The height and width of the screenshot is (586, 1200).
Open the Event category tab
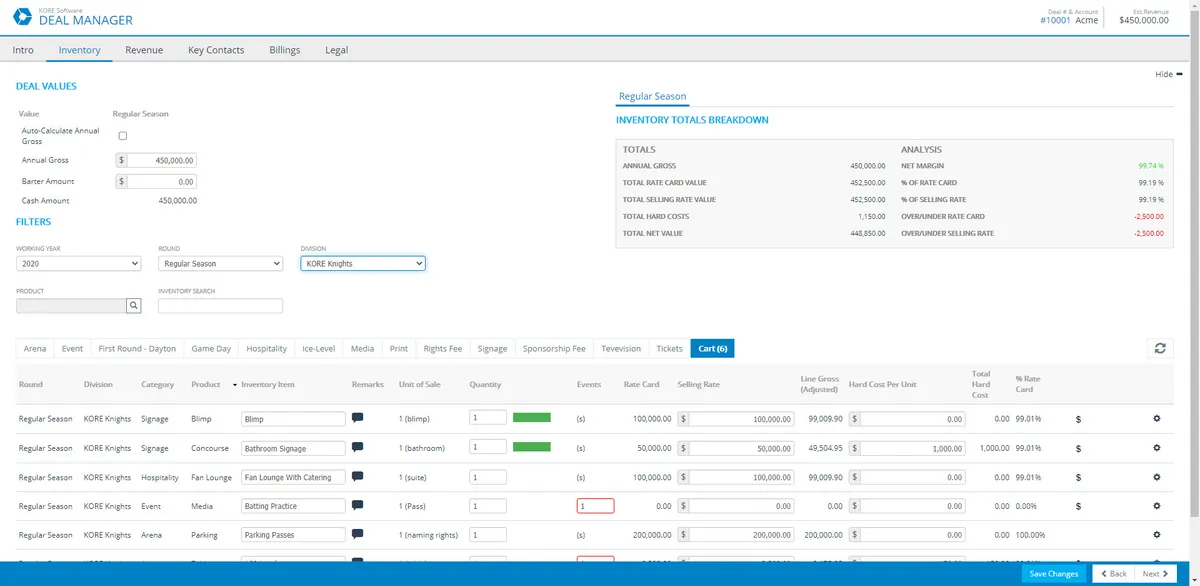point(72,348)
